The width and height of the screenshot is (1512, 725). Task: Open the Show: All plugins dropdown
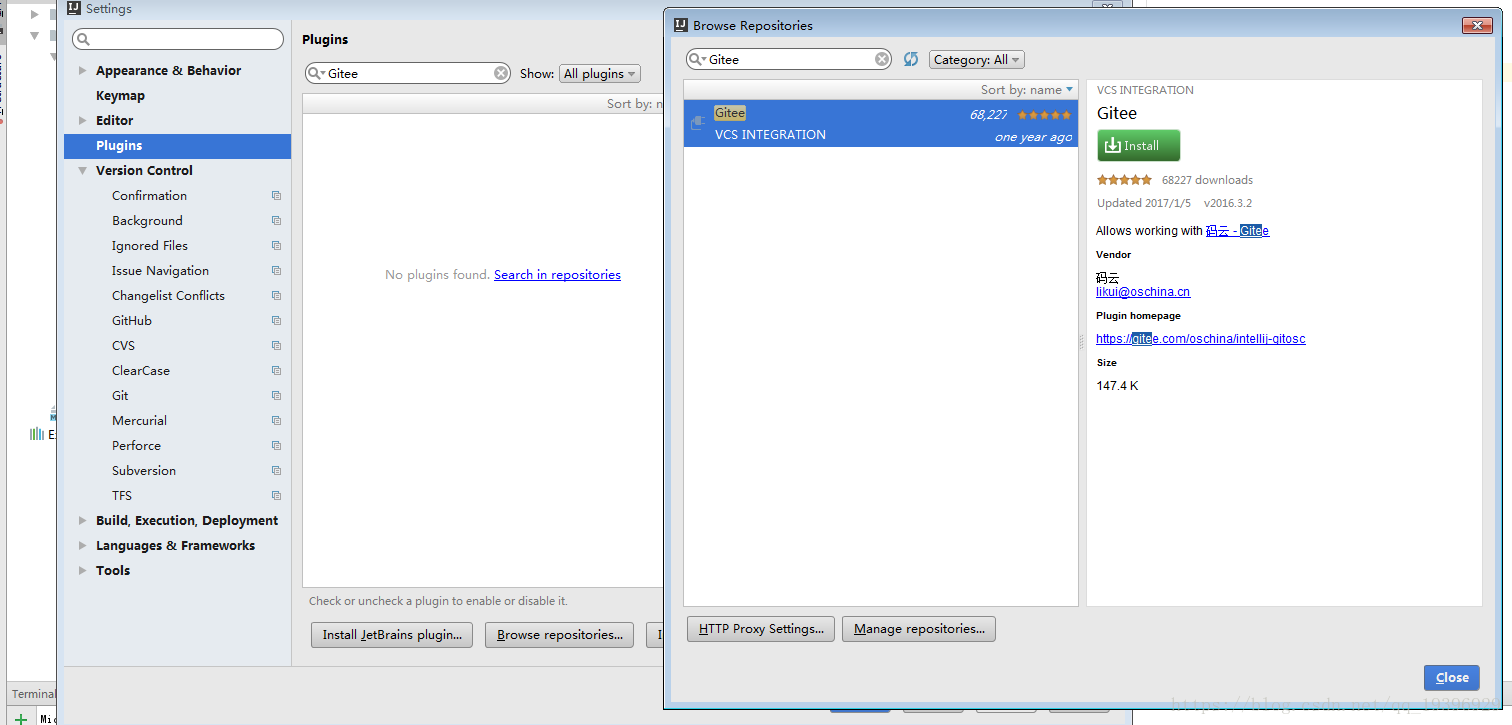pos(600,73)
